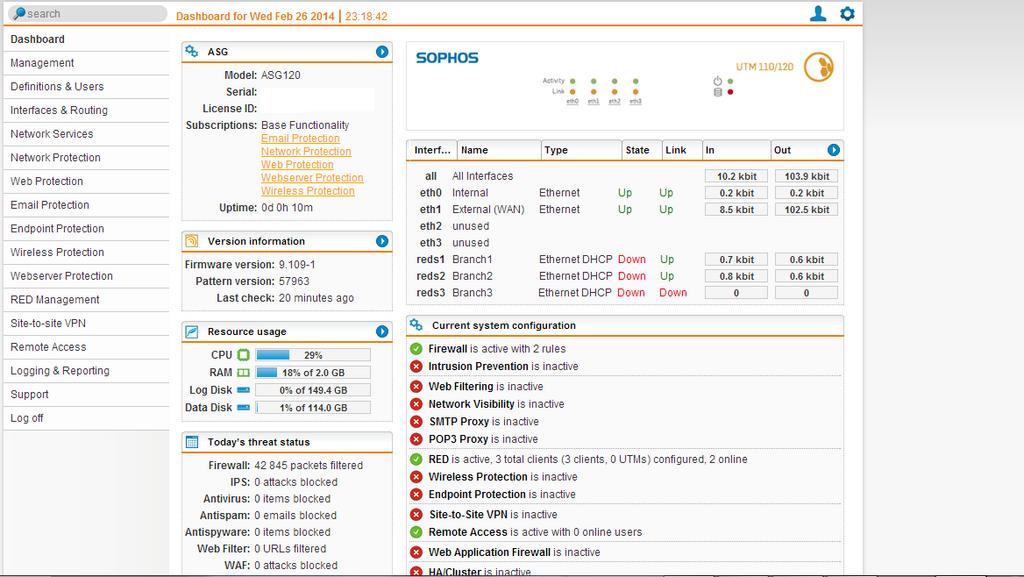Screen dimensions: 1024x577
Task: Click the ASG panel gears icon
Action: coord(191,52)
